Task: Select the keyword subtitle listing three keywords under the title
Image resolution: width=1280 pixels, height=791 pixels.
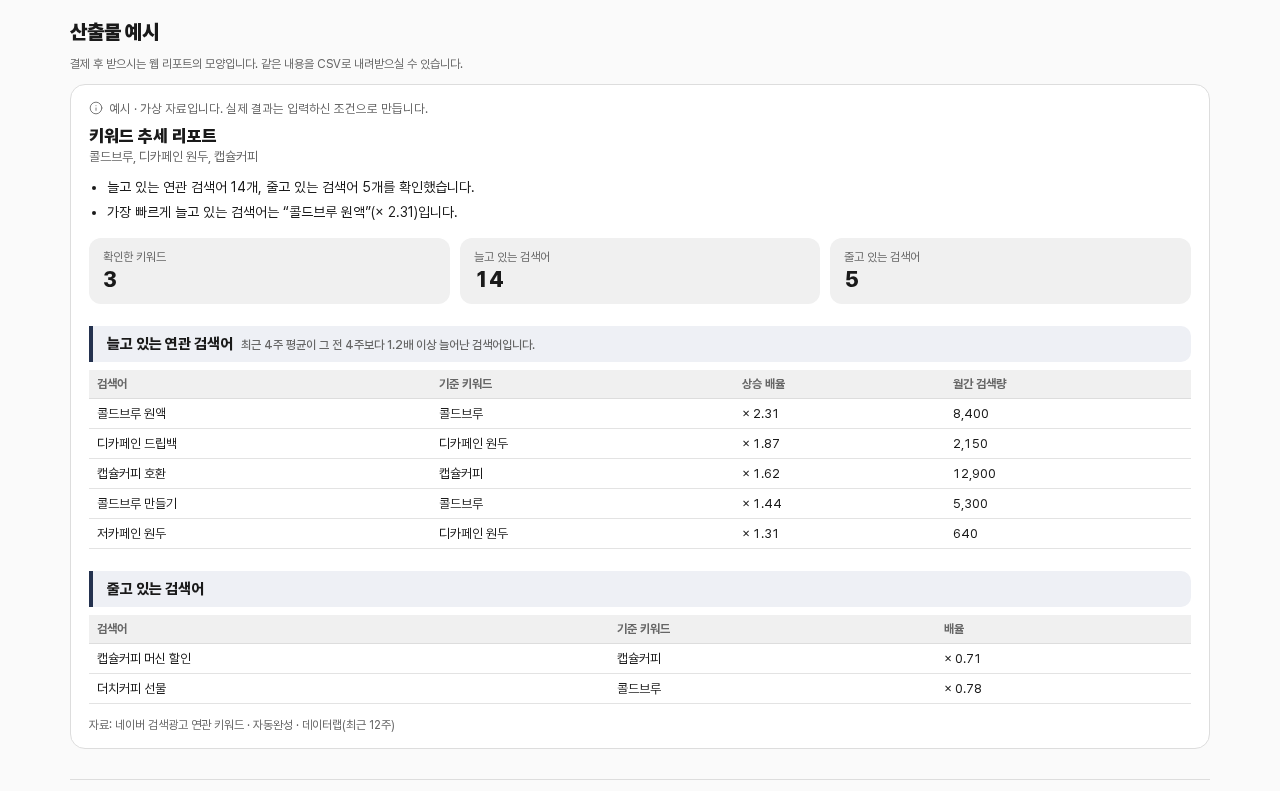Action: point(174,157)
